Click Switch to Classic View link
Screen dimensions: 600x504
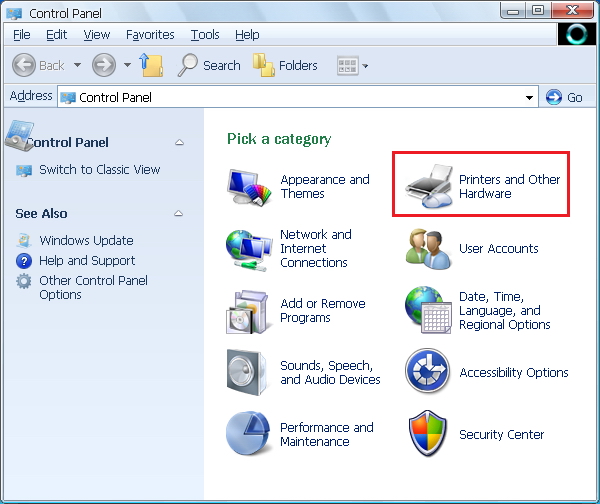[x=99, y=170]
